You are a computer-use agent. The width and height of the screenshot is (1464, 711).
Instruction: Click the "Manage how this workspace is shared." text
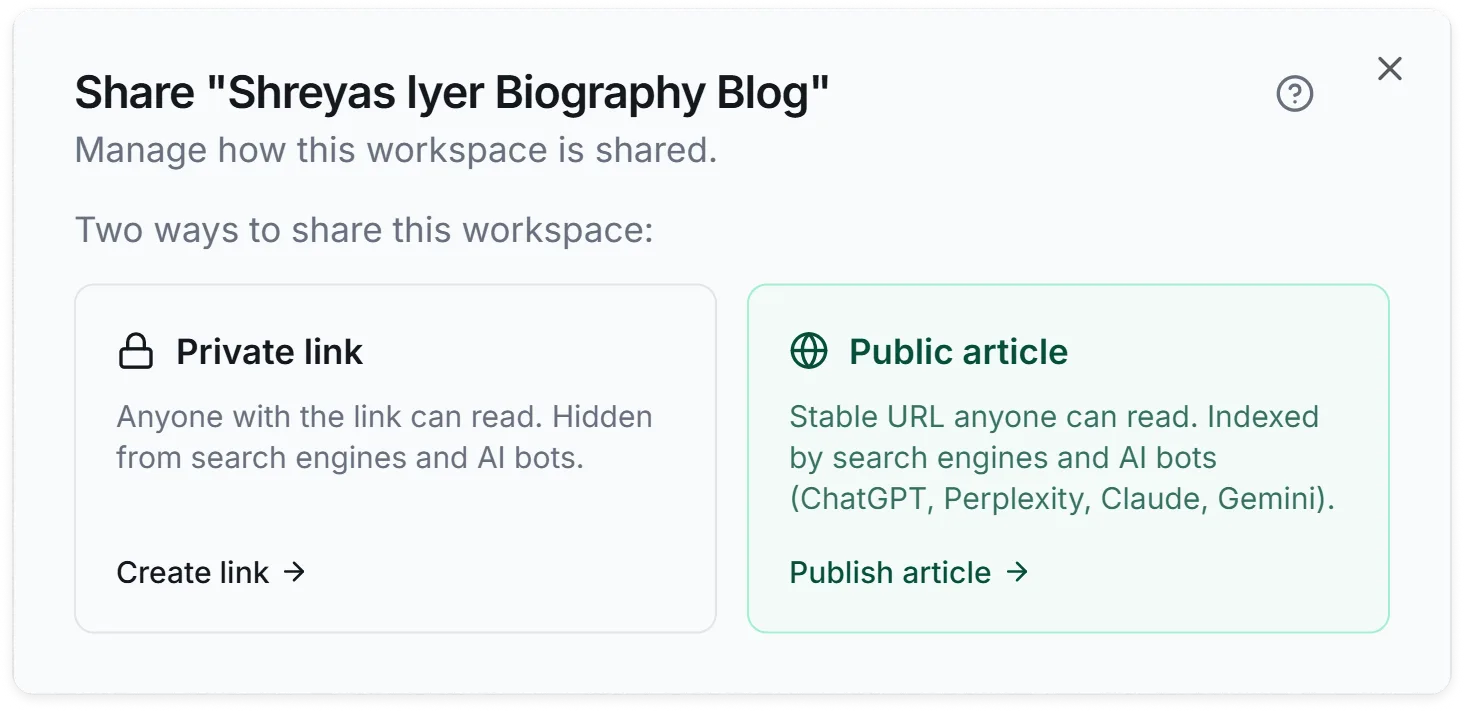[396, 151]
